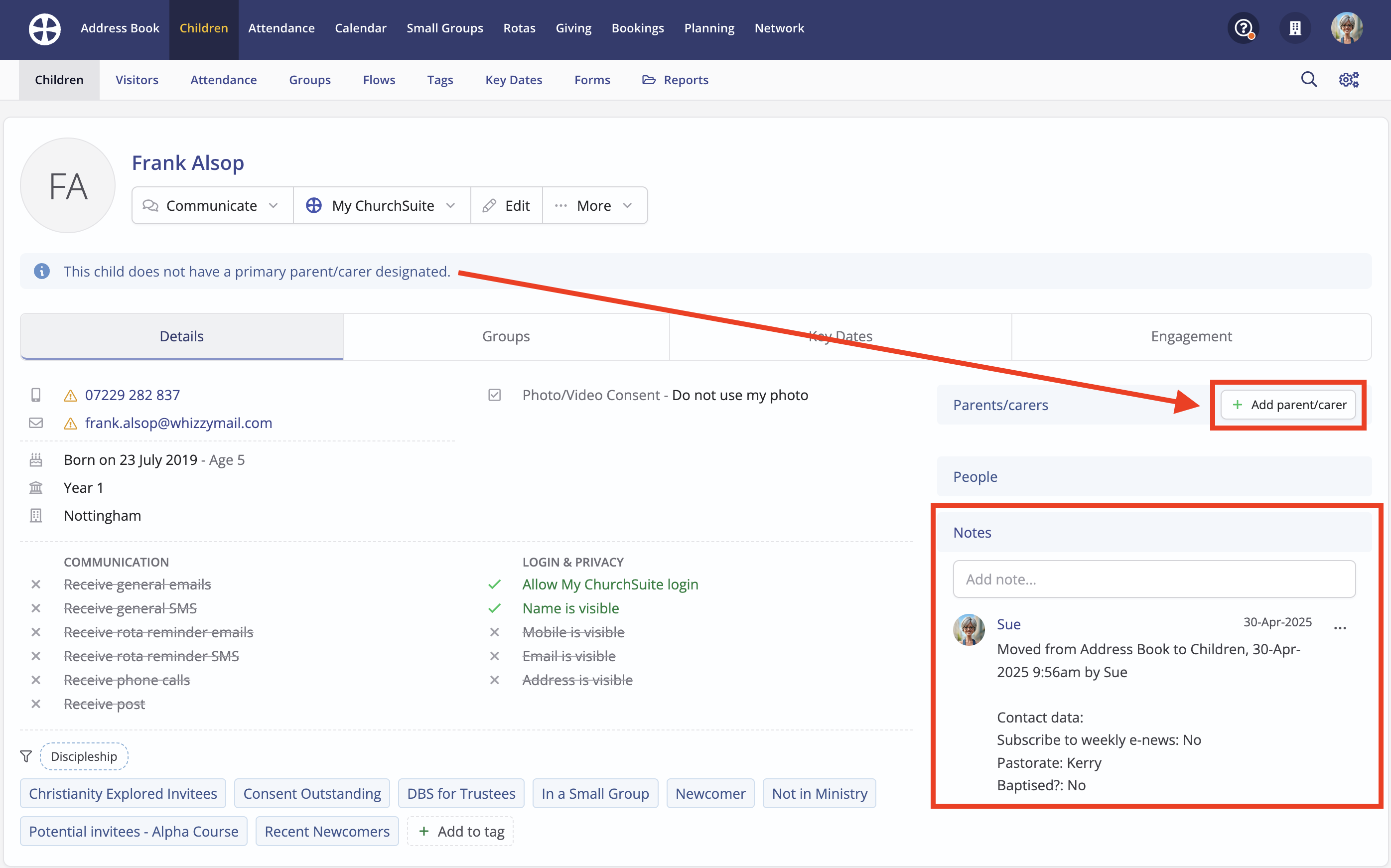1391x868 pixels.
Task: Toggle Allow My ChurchSuite login option
Action: (609, 584)
